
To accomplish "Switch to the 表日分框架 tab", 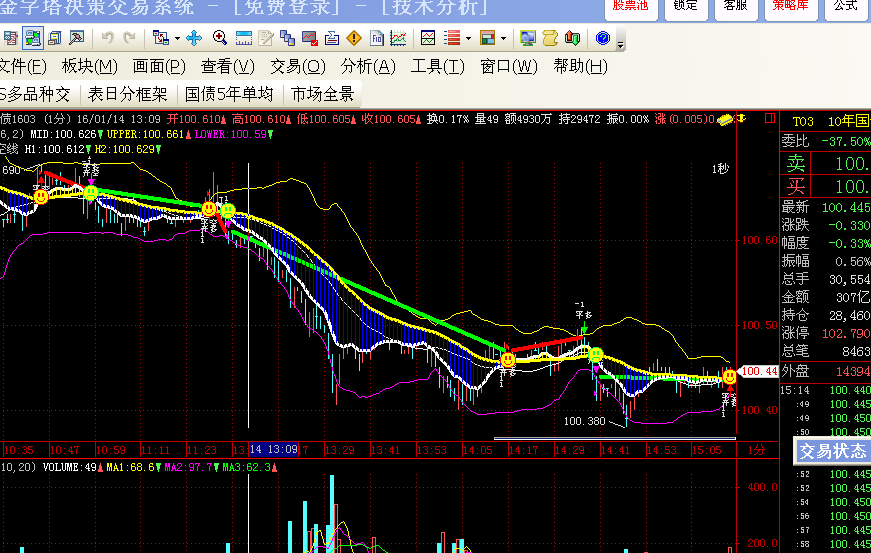I will [128, 94].
